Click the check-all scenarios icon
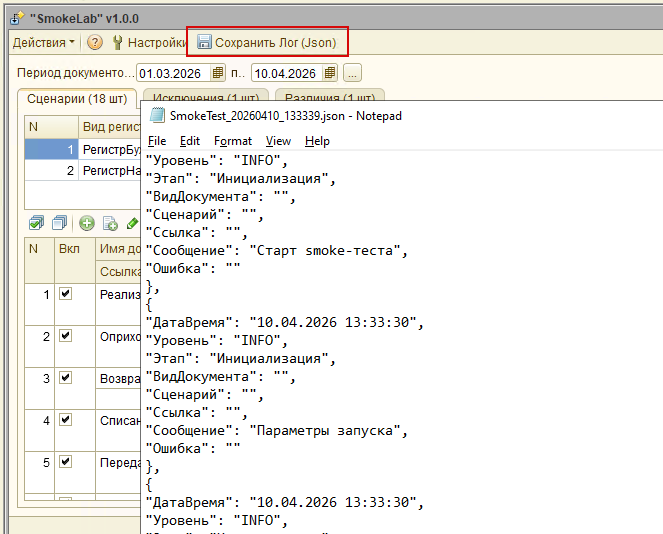Viewport: 663px width, 534px height. (36, 223)
